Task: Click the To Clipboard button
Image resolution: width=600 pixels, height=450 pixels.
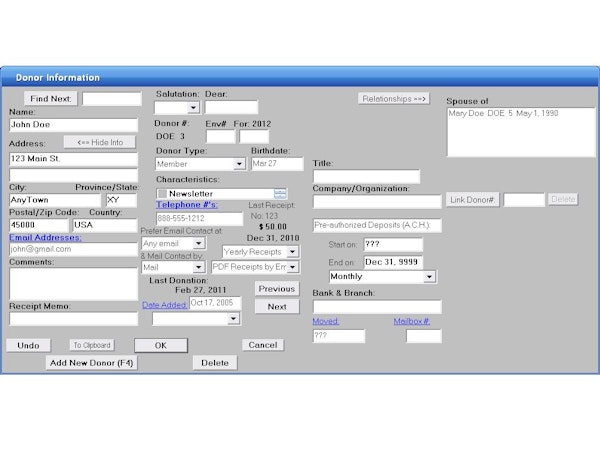Action: (91, 345)
